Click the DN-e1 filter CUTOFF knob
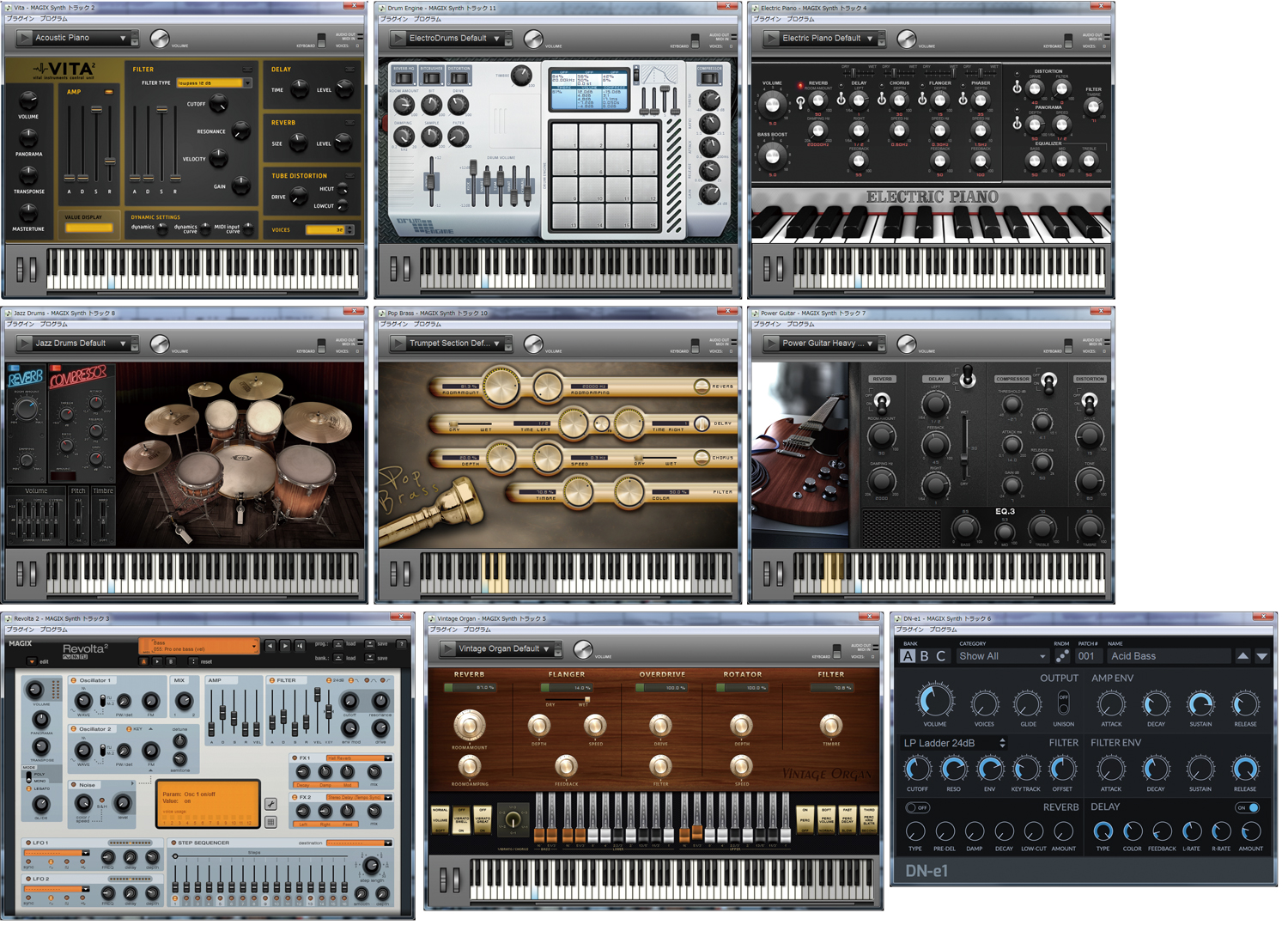The width and height of the screenshot is (1288, 925). pyautogui.click(x=917, y=770)
